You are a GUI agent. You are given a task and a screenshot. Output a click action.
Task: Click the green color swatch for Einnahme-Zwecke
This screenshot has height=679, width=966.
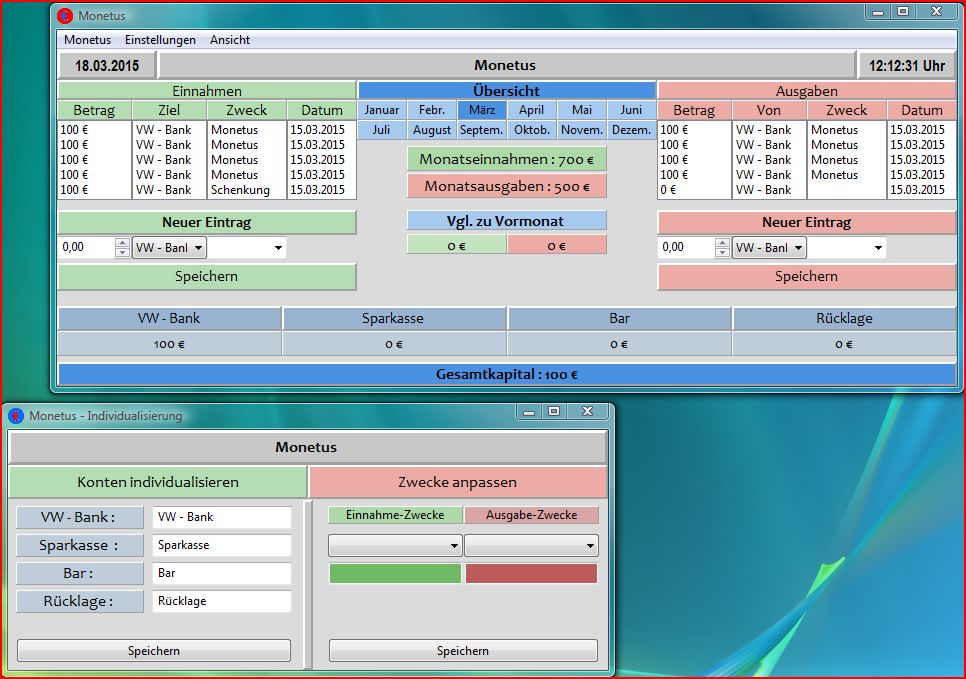[x=395, y=574]
